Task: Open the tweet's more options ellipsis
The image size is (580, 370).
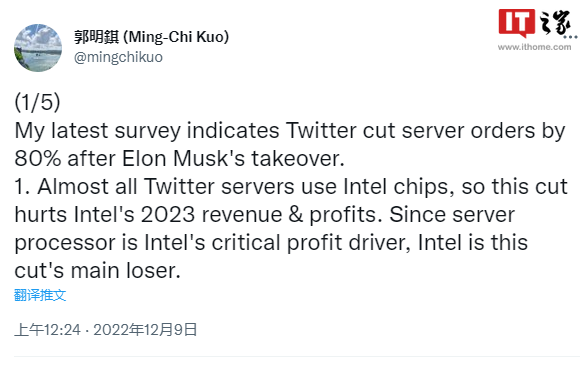Action: click(570, 37)
